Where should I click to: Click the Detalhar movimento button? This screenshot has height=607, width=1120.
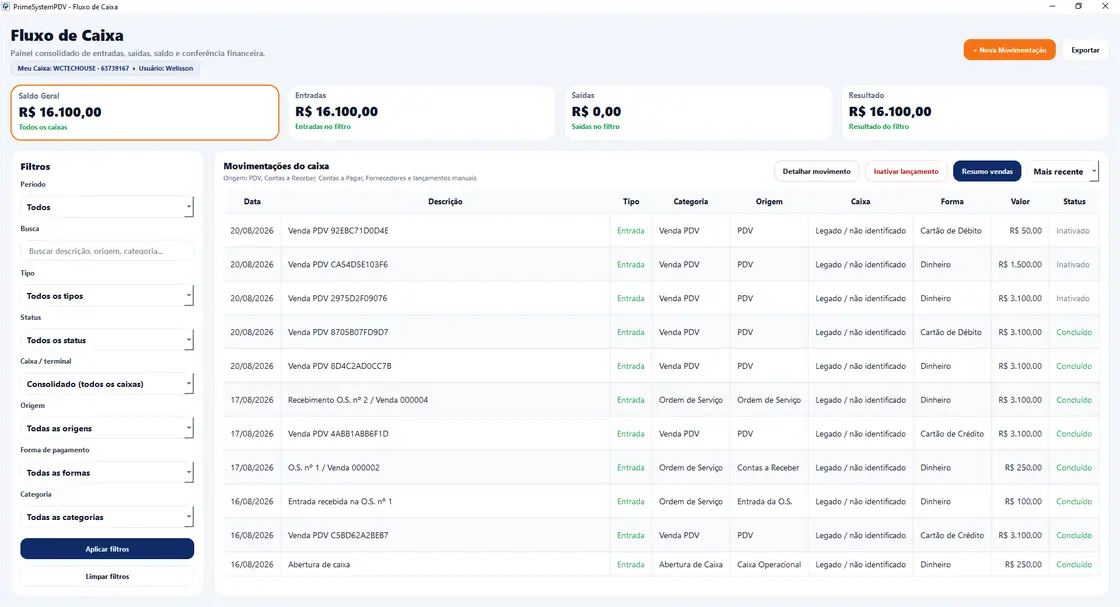tap(816, 171)
